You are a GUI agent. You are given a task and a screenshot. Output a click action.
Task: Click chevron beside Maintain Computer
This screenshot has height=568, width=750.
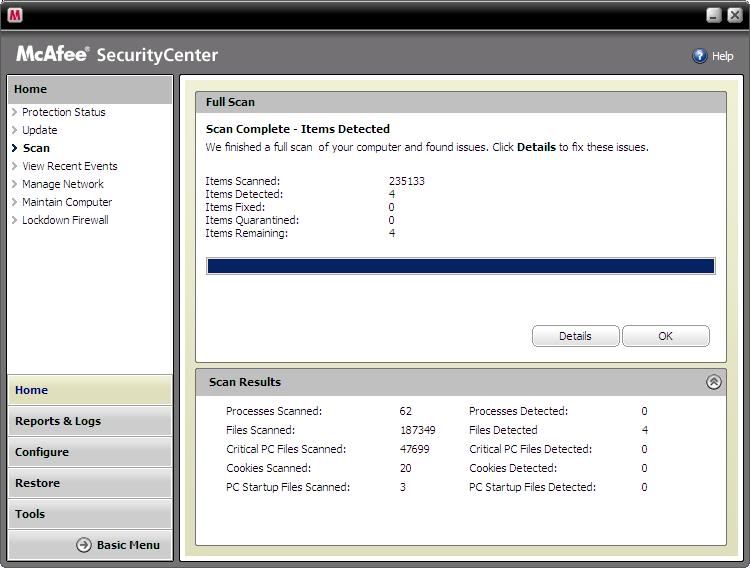coord(14,202)
